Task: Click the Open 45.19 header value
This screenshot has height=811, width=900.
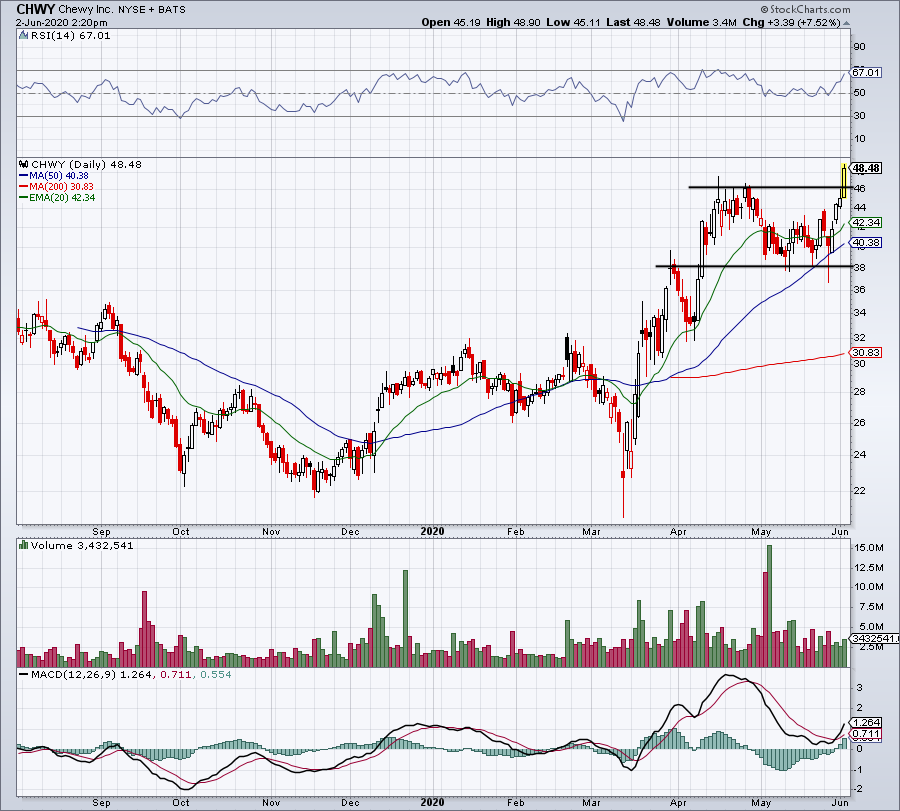Action: (x=451, y=22)
